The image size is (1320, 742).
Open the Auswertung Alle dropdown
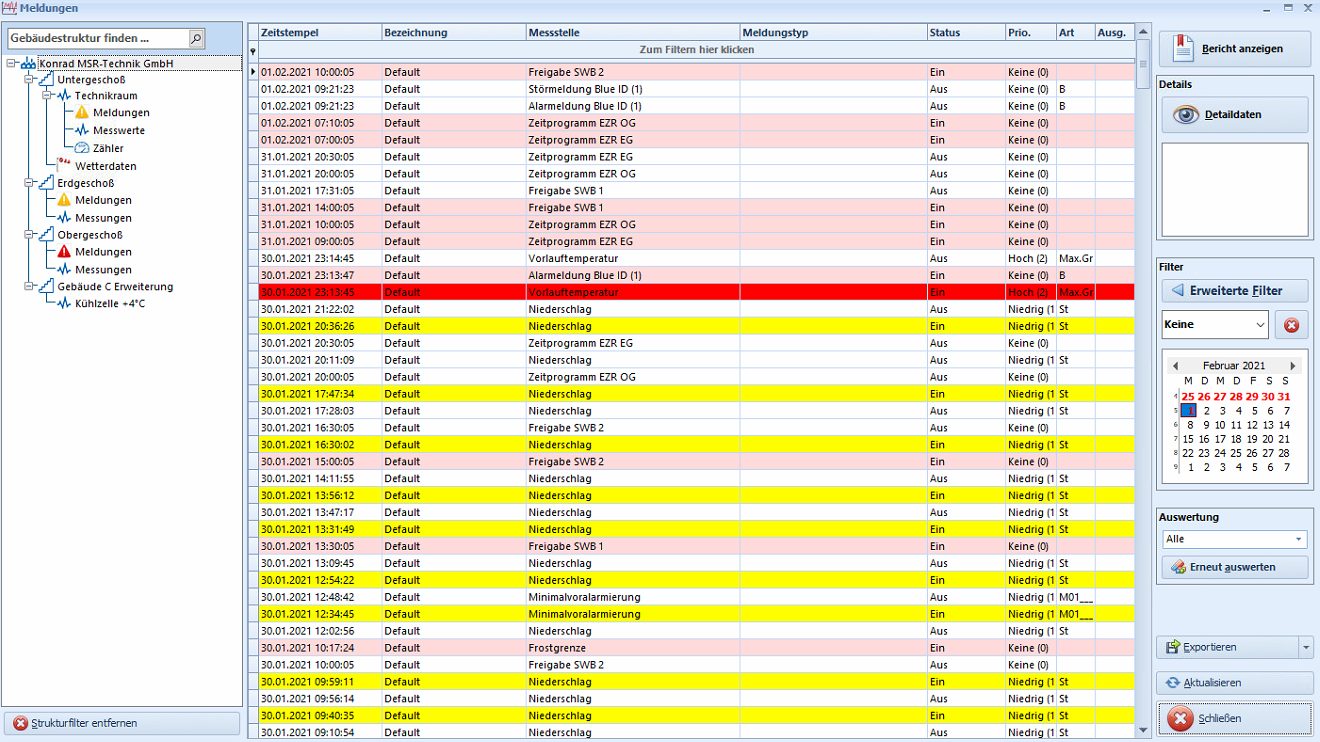[1298, 539]
